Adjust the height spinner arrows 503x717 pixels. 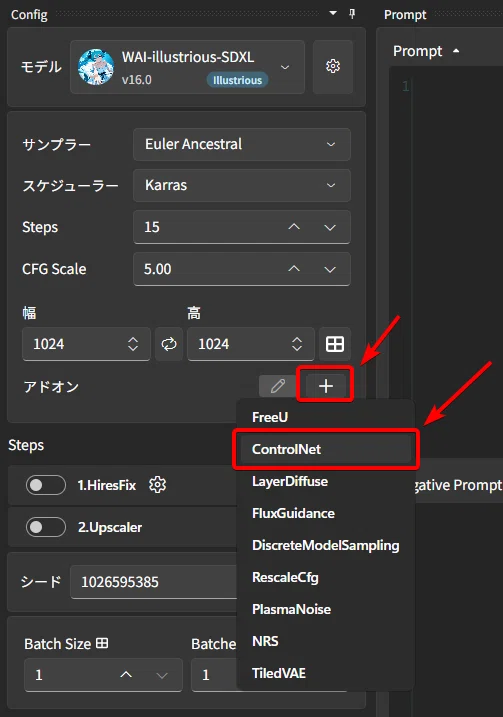point(297,344)
